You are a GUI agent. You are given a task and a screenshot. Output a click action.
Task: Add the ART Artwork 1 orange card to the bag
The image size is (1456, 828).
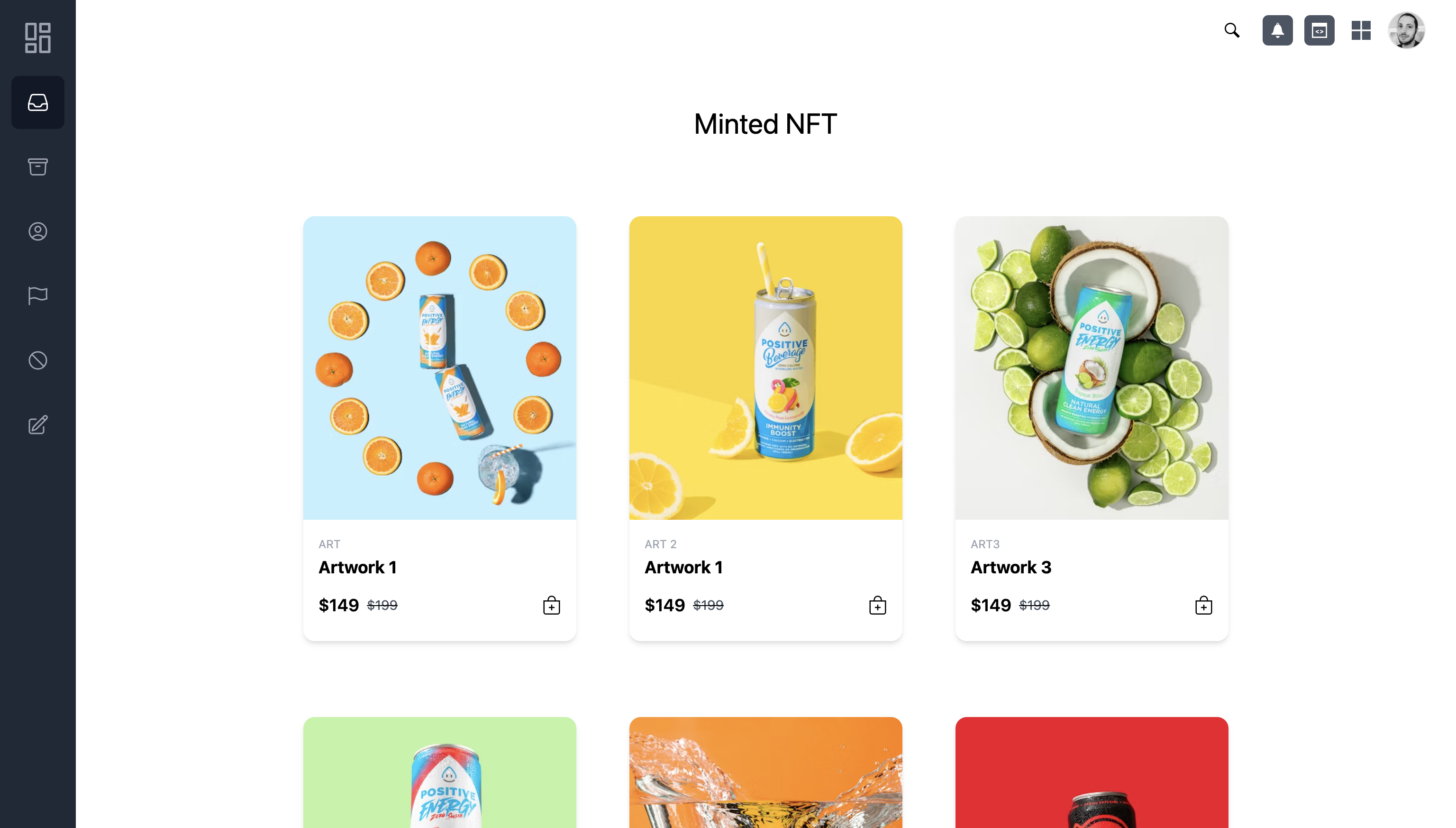[551, 605]
